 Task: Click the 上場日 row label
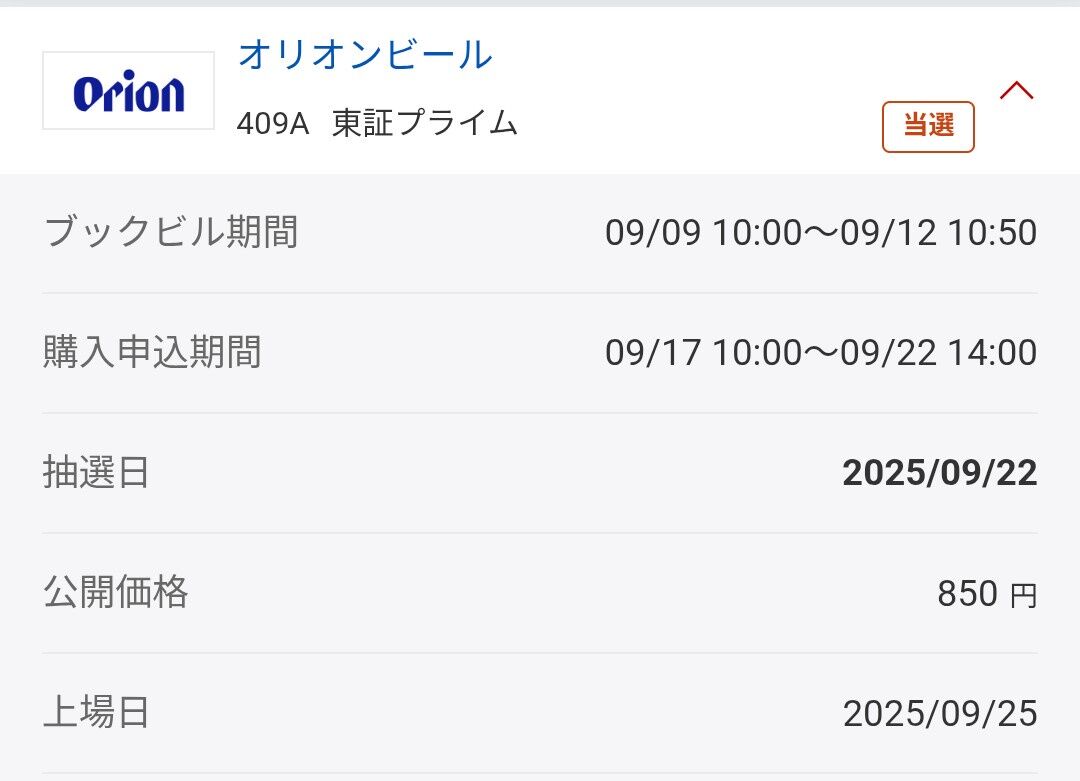pyautogui.click(x=96, y=712)
